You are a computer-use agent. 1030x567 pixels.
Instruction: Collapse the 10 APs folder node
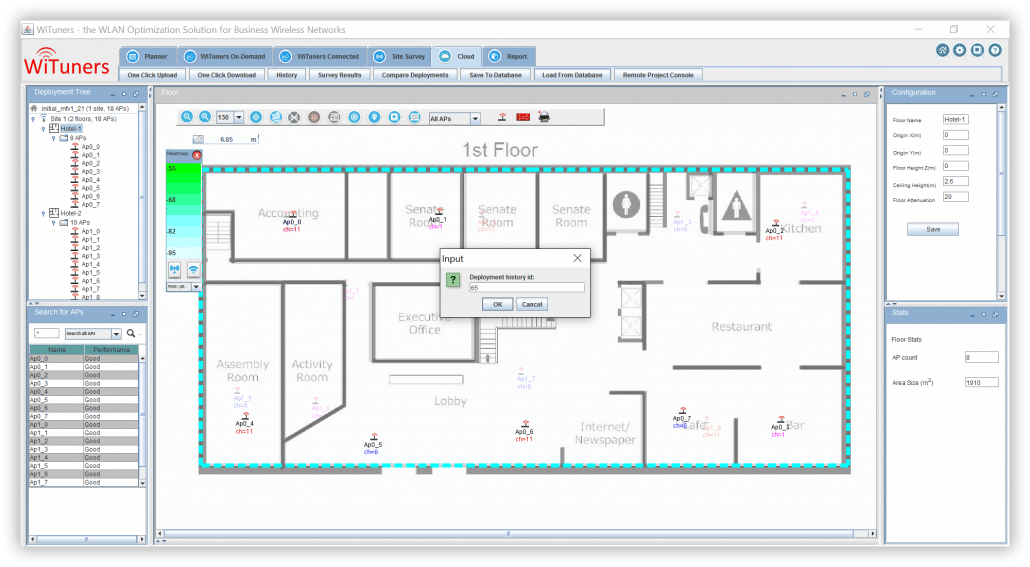click(53, 223)
